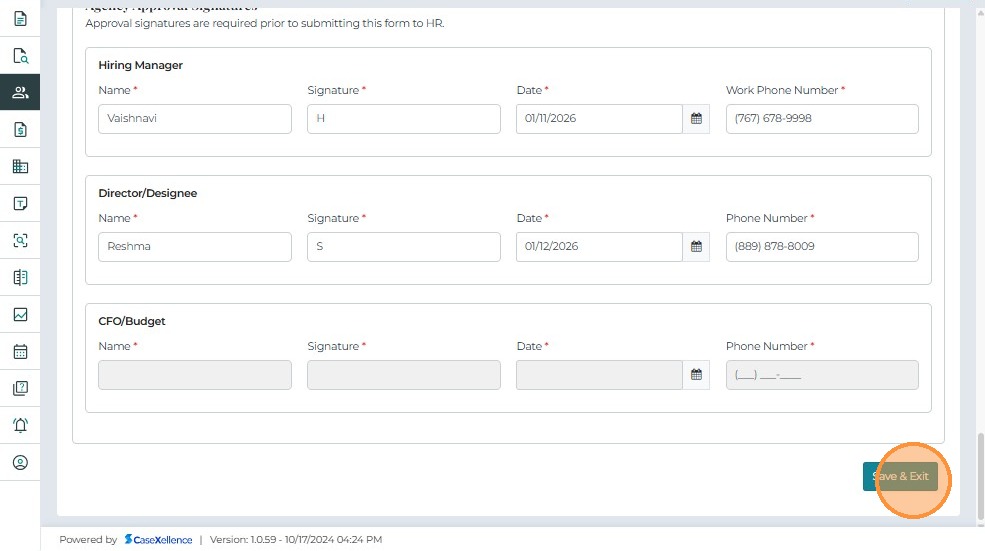Open the chart icon in sidebar

(20, 314)
